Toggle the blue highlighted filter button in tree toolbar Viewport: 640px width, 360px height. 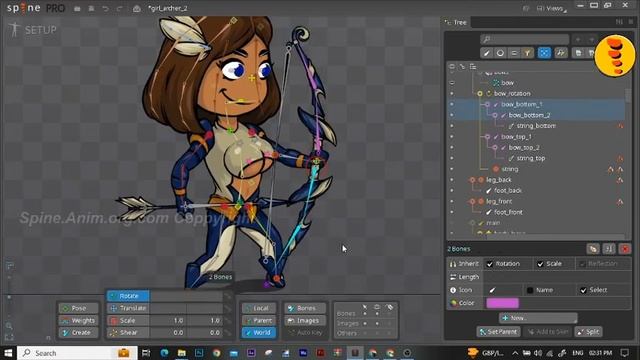tap(544, 53)
